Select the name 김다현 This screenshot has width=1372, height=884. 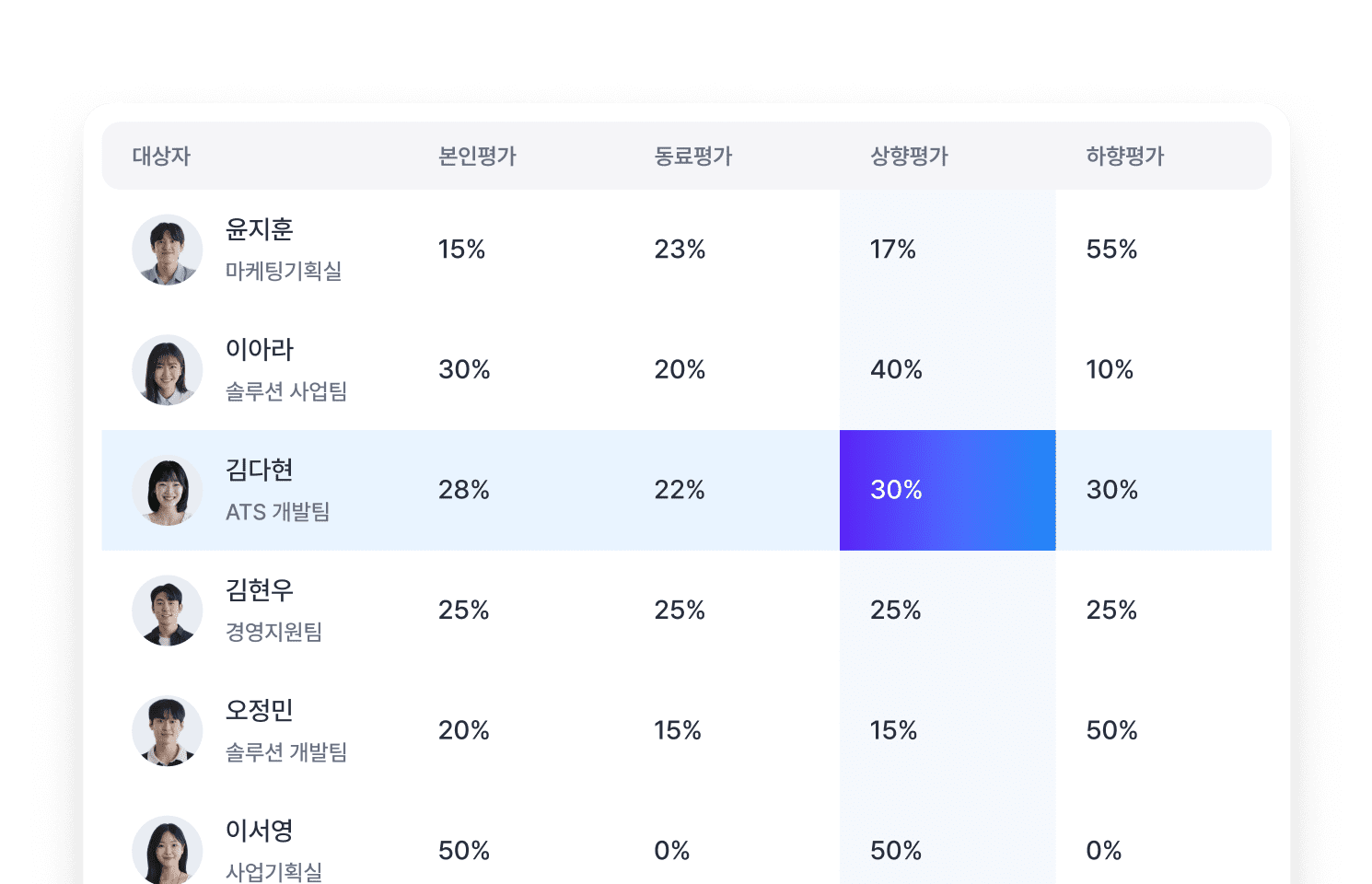point(259,471)
